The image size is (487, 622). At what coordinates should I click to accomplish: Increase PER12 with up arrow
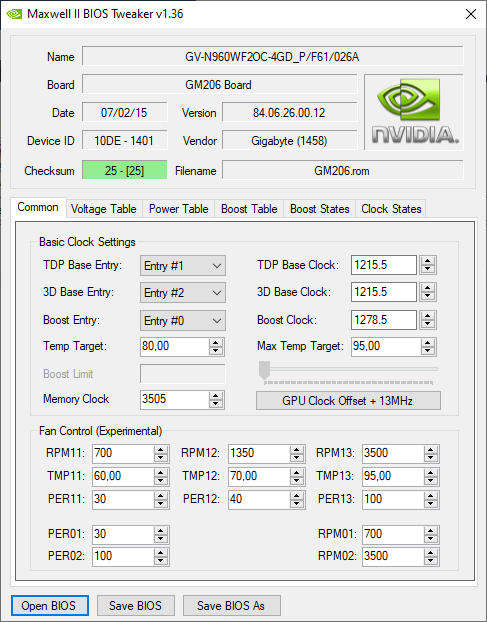(x=297, y=495)
